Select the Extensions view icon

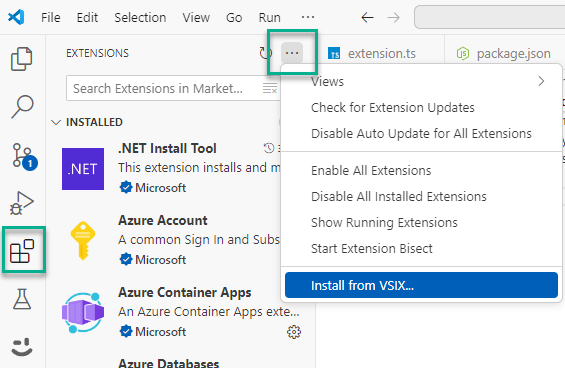tap(22, 251)
